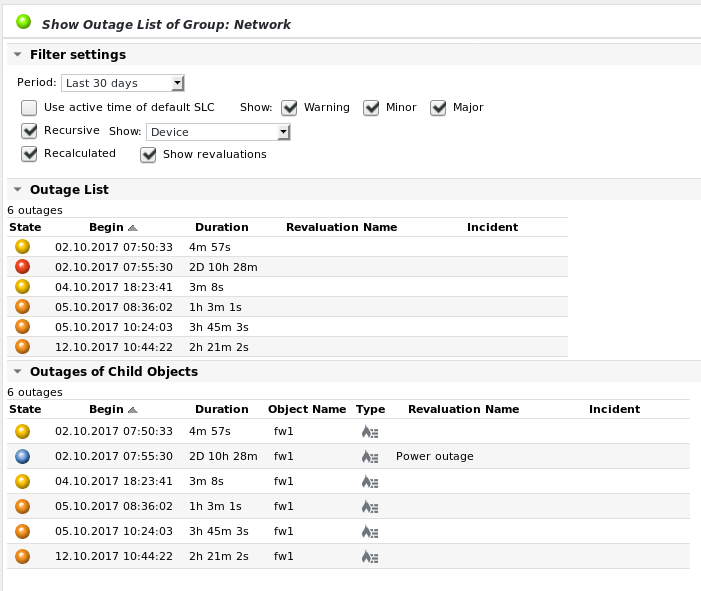Click the blue state icon for Power outage row

[23, 456]
